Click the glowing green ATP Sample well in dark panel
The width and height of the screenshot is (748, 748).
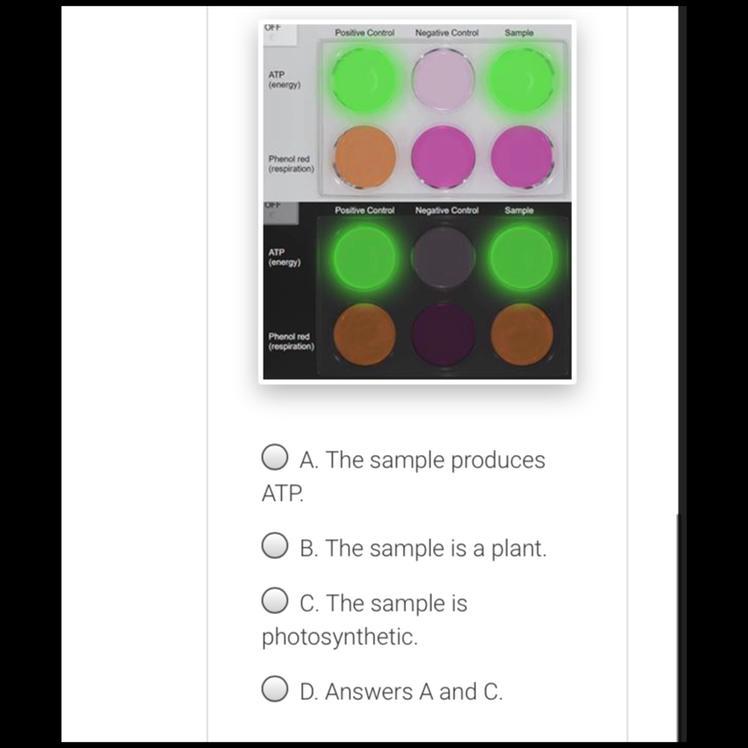pos(522,257)
